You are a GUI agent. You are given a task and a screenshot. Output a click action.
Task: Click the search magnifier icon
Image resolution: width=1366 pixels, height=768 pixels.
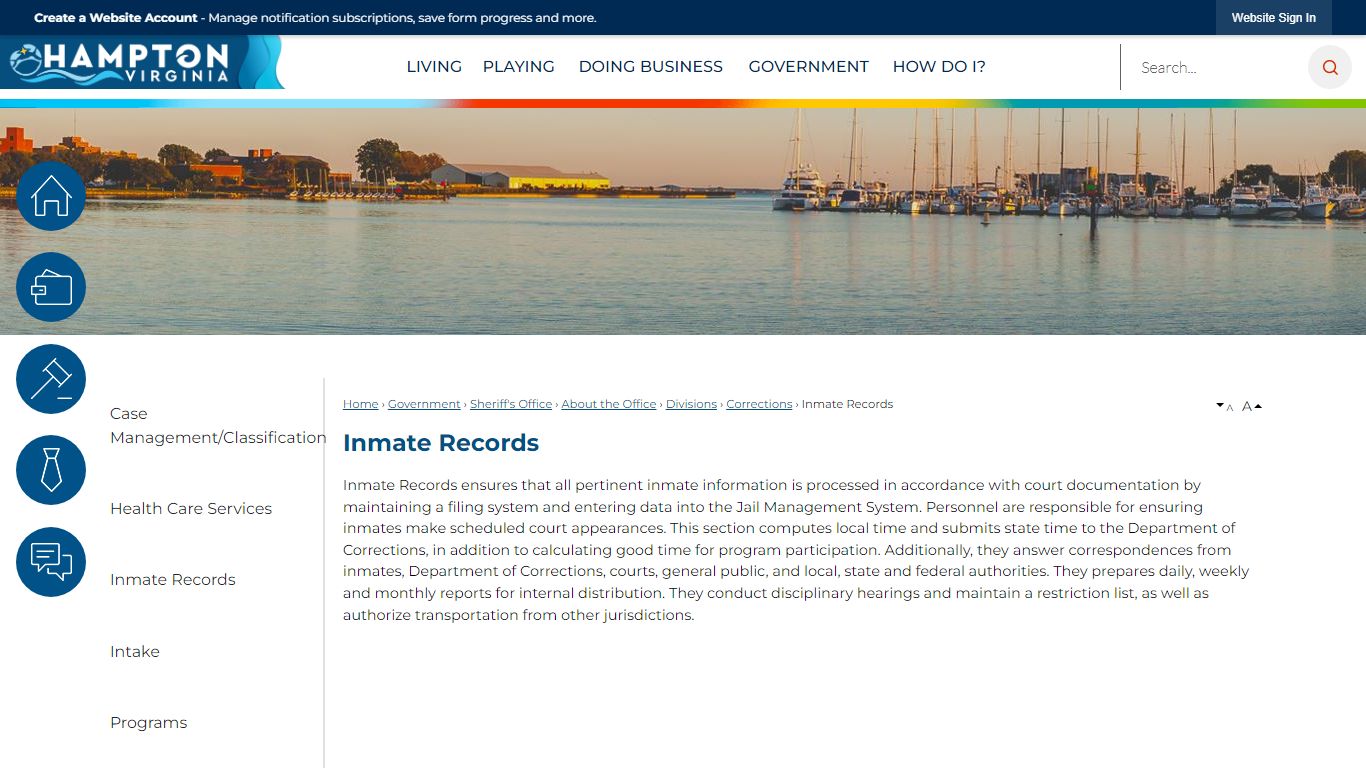point(1329,67)
